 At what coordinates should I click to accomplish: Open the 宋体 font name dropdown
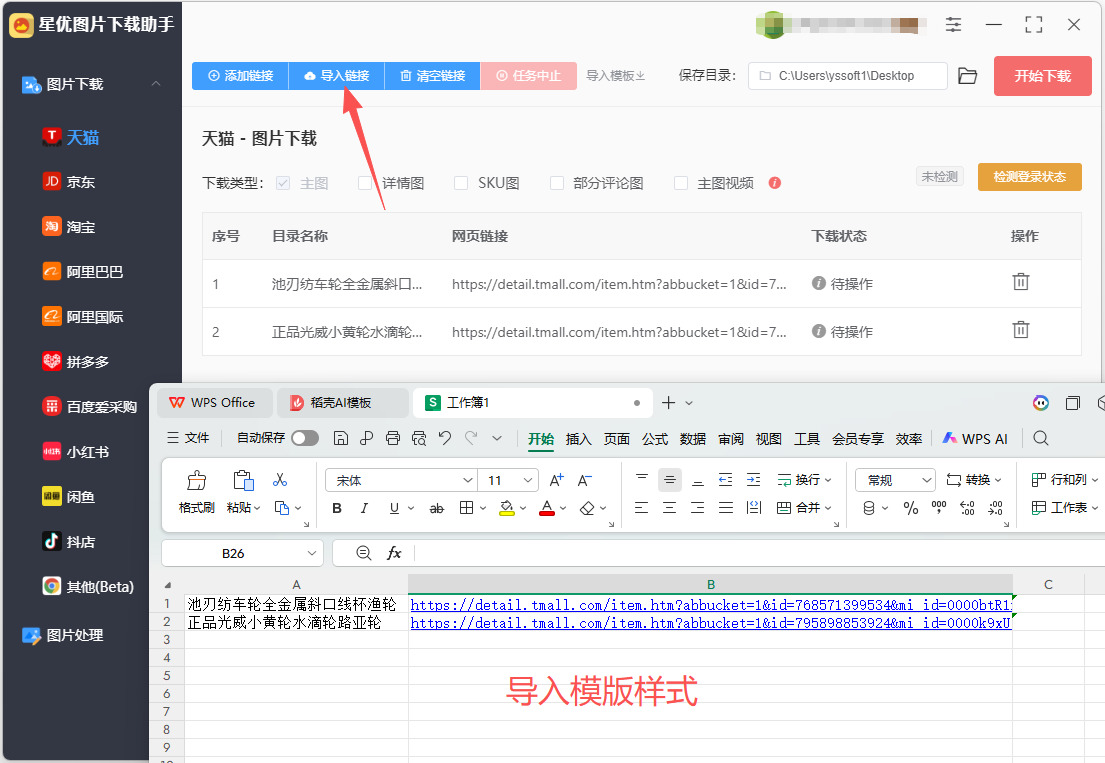coord(467,480)
